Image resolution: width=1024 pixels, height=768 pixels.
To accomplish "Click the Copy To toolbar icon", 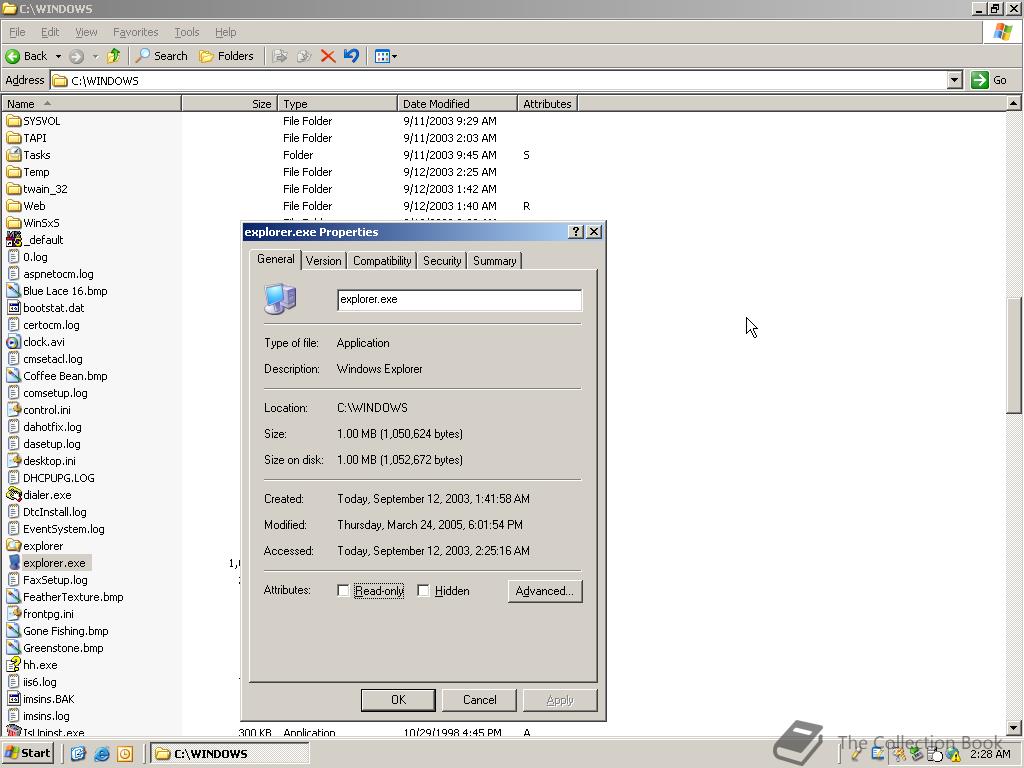I will click(x=304, y=56).
